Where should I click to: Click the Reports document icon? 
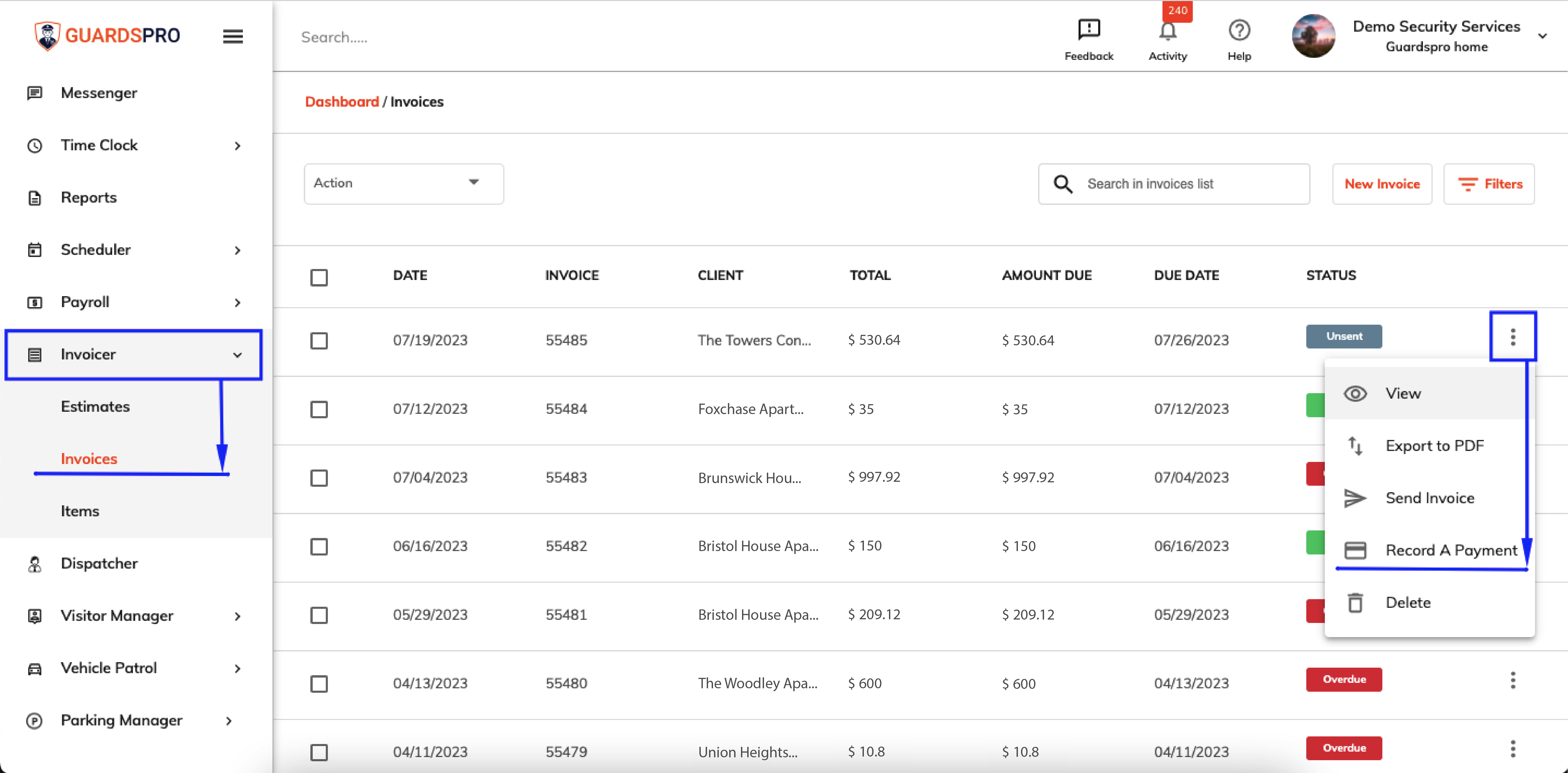pyautogui.click(x=35, y=198)
